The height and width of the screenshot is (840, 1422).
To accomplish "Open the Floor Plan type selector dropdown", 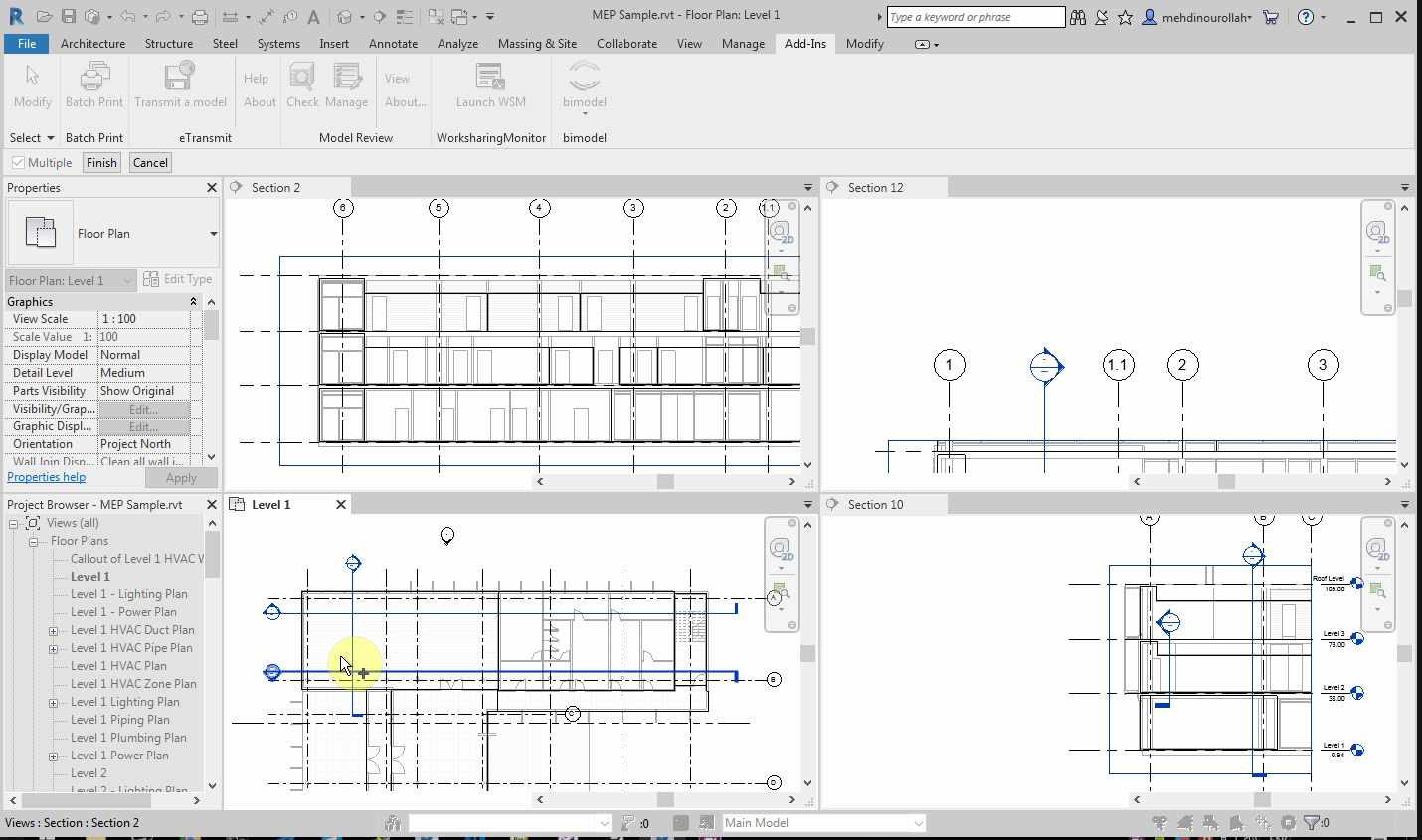I will [213, 234].
